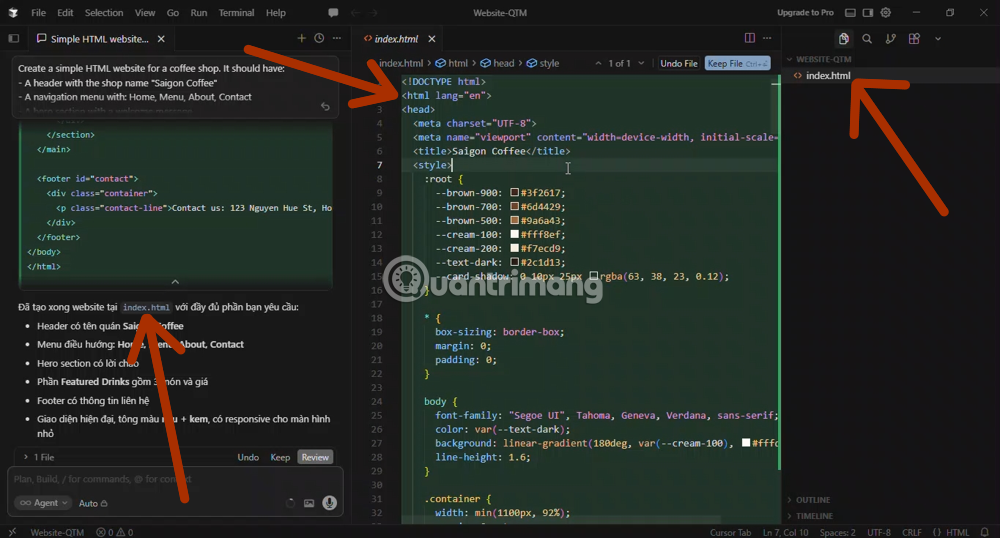This screenshot has height=538, width=1000.
Task: Open the Terminal menu
Action: coord(236,13)
